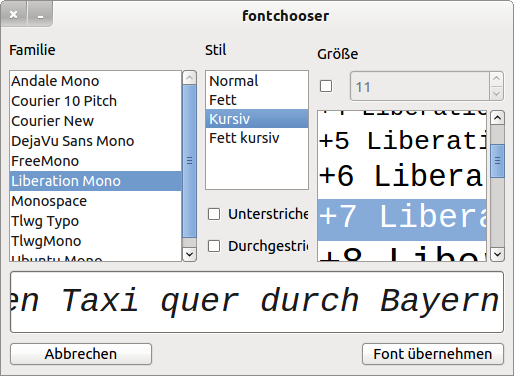Click the size list scroll-down arrow
The image size is (514, 376).
point(497,254)
